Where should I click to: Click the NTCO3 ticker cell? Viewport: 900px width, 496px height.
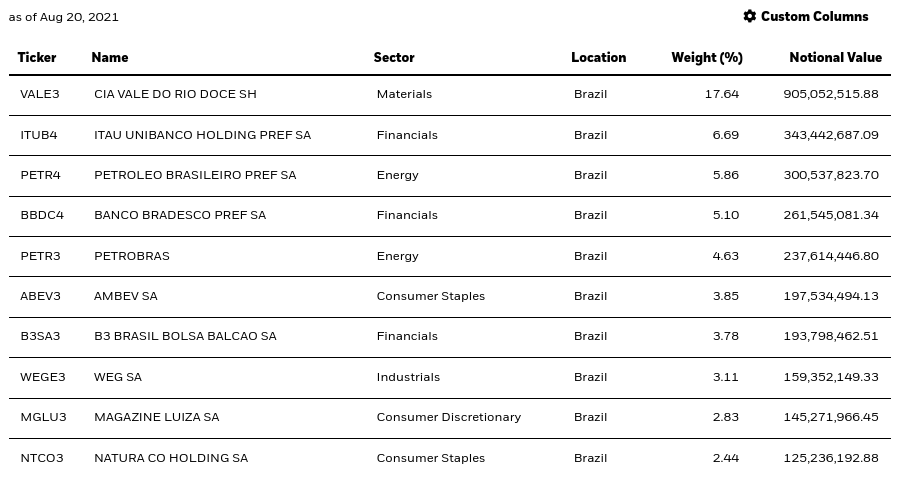42,458
